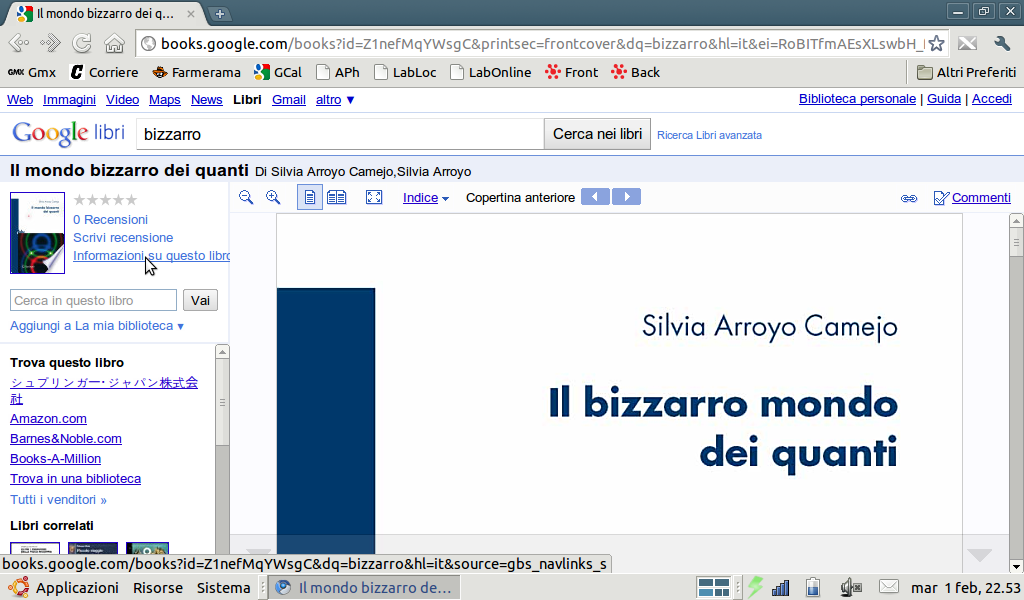1024x600 pixels.
Task: Open Ricerca Libri avanzata
Action: tap(709, 135)
